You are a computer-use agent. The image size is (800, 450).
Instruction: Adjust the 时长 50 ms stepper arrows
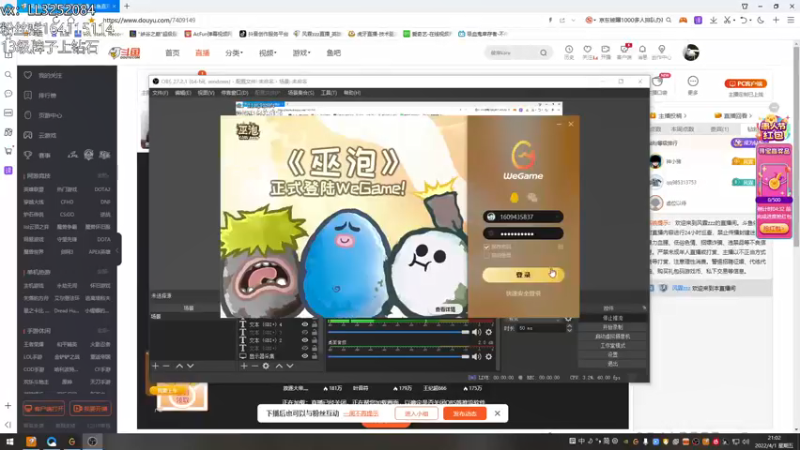569,328
